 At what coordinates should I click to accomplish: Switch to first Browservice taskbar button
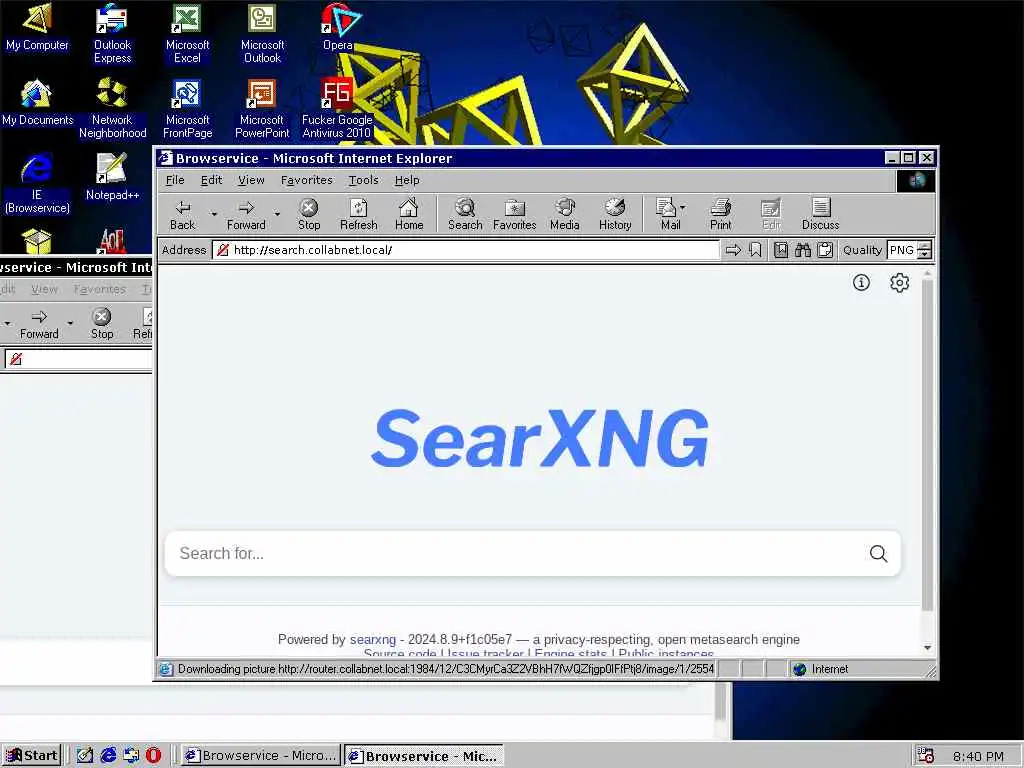pyautogui.click(x=261, y=756)
